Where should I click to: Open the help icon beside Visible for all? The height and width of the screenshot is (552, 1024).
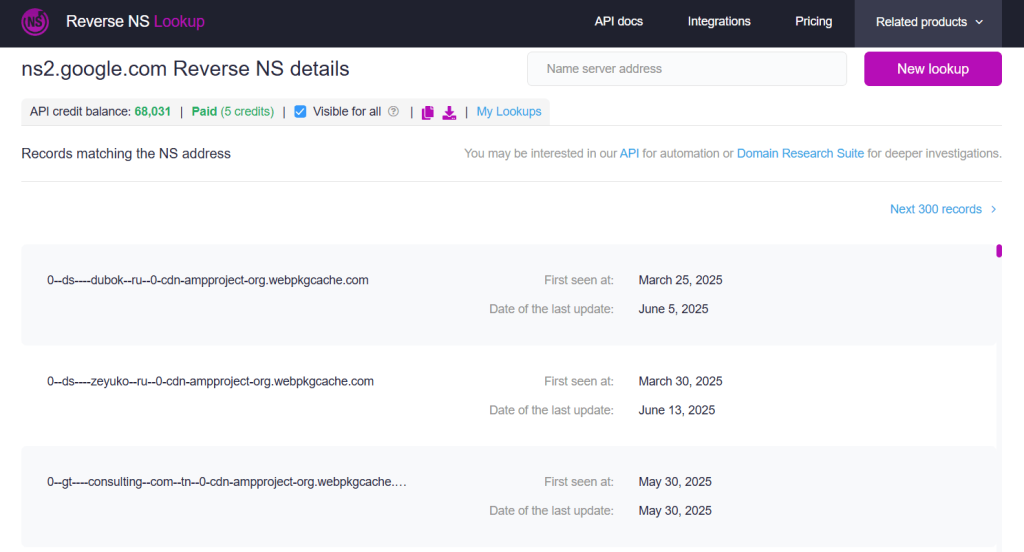click(393, 111)
